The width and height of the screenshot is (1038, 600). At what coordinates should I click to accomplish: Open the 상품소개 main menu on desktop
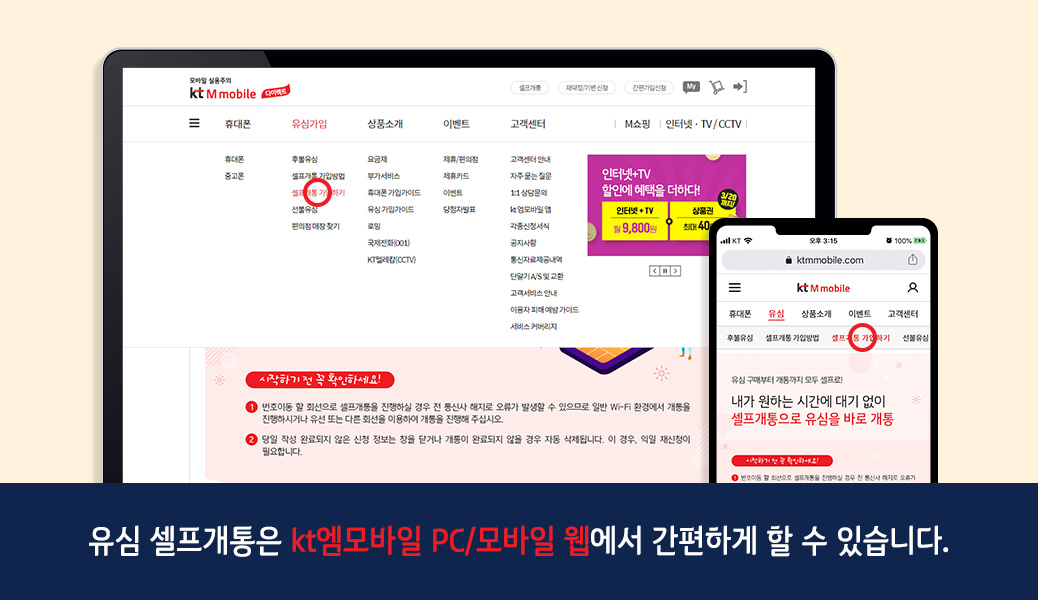click(385, 124)
